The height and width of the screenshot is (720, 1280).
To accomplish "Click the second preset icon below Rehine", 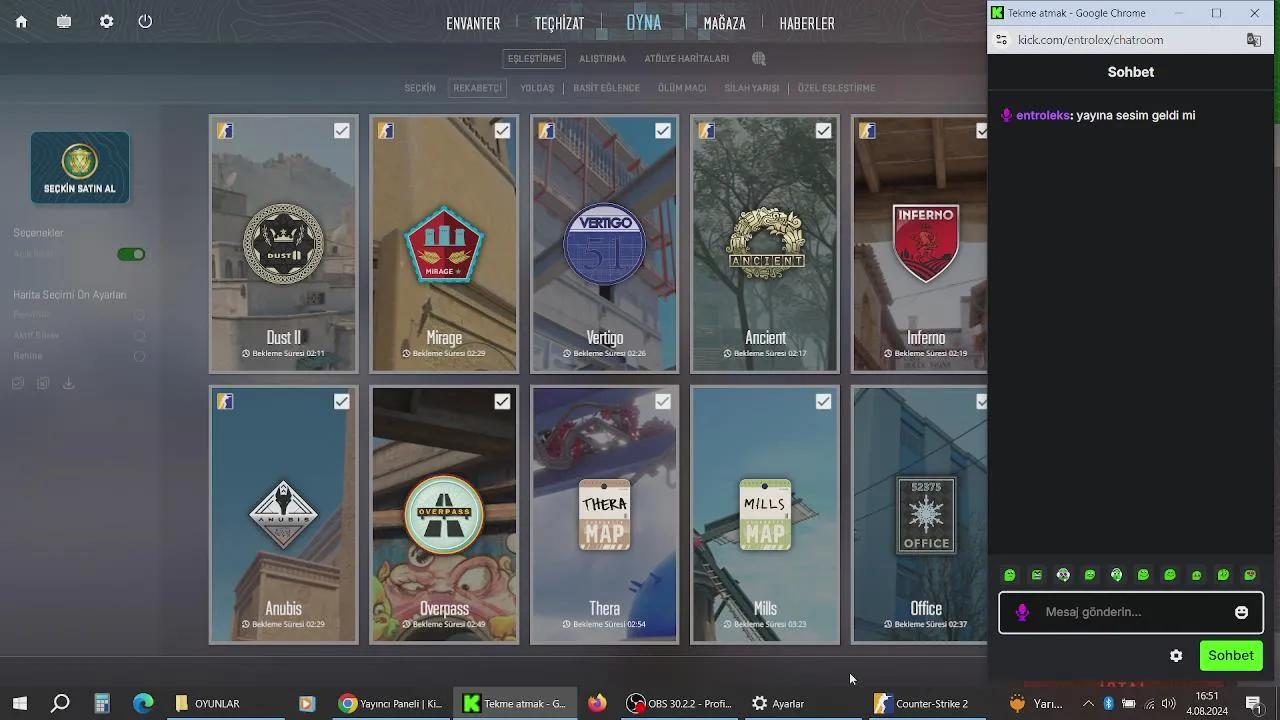I will [x=43, y=383].
